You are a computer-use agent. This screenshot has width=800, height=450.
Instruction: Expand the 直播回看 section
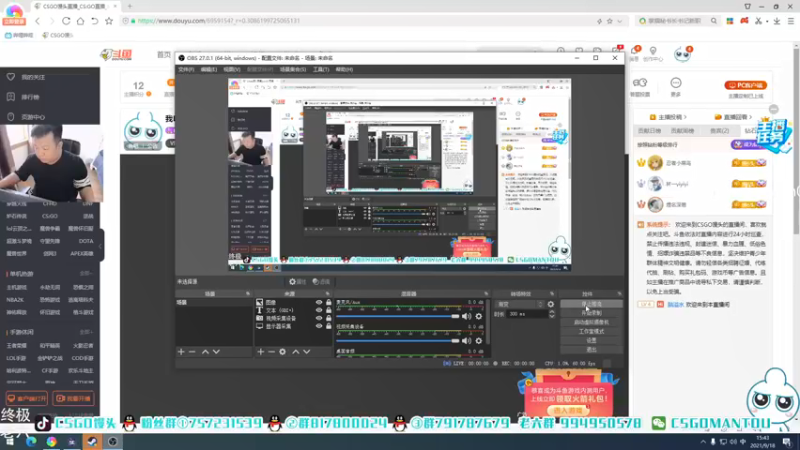734,117
